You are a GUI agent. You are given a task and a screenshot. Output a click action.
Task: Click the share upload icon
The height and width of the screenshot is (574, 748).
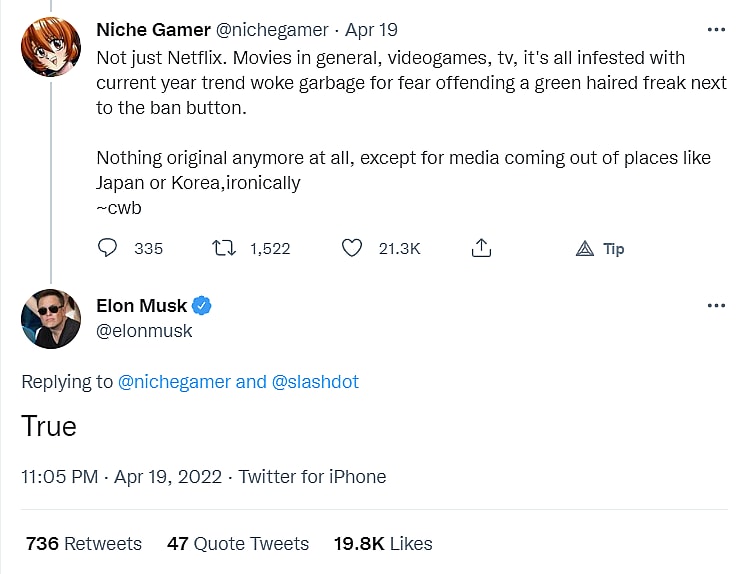pos(481,248)
